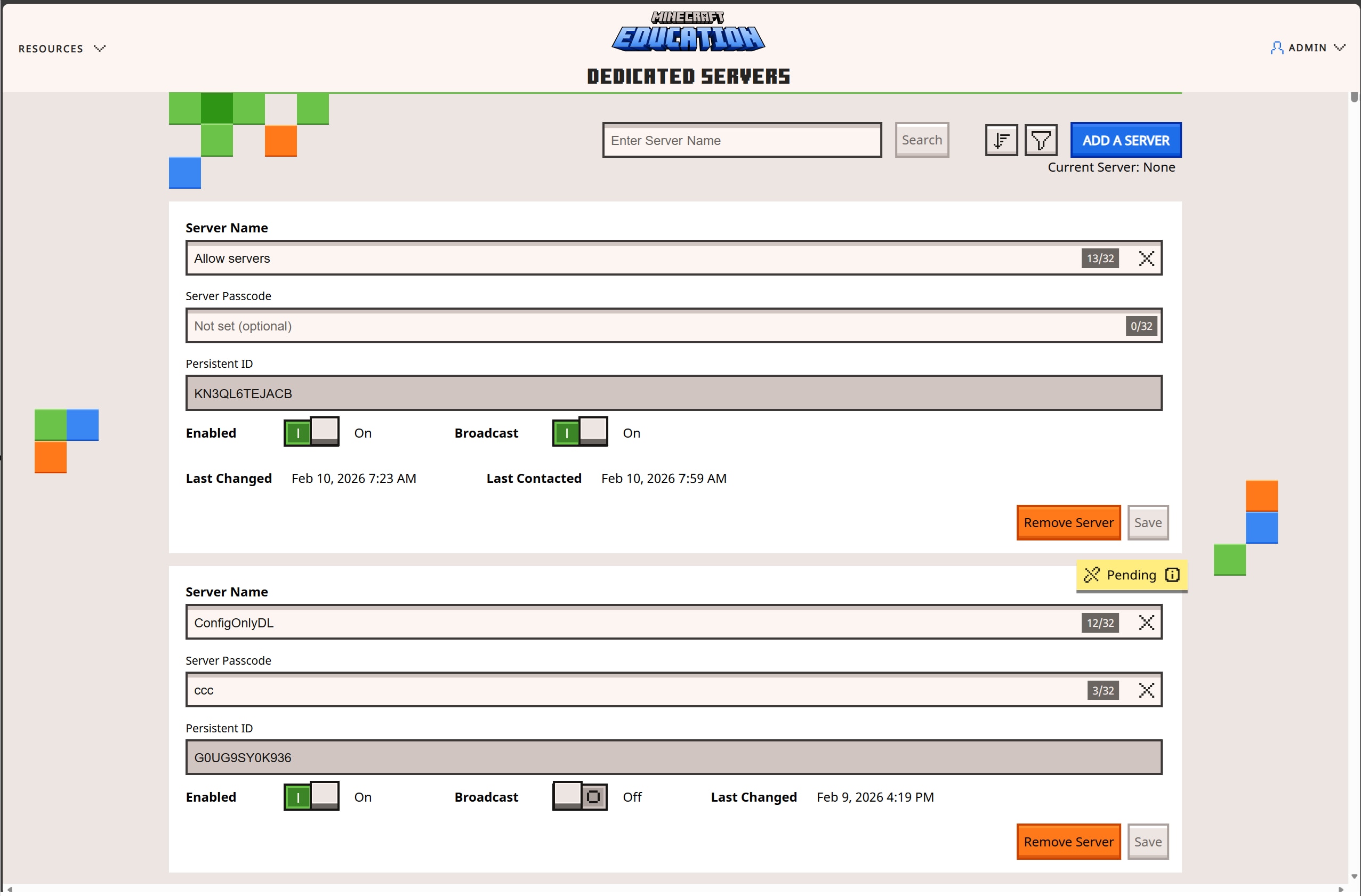Click inside the Enter Server Name box
The height and width of the screenshot is (896, 1361).
coord(742,140)
